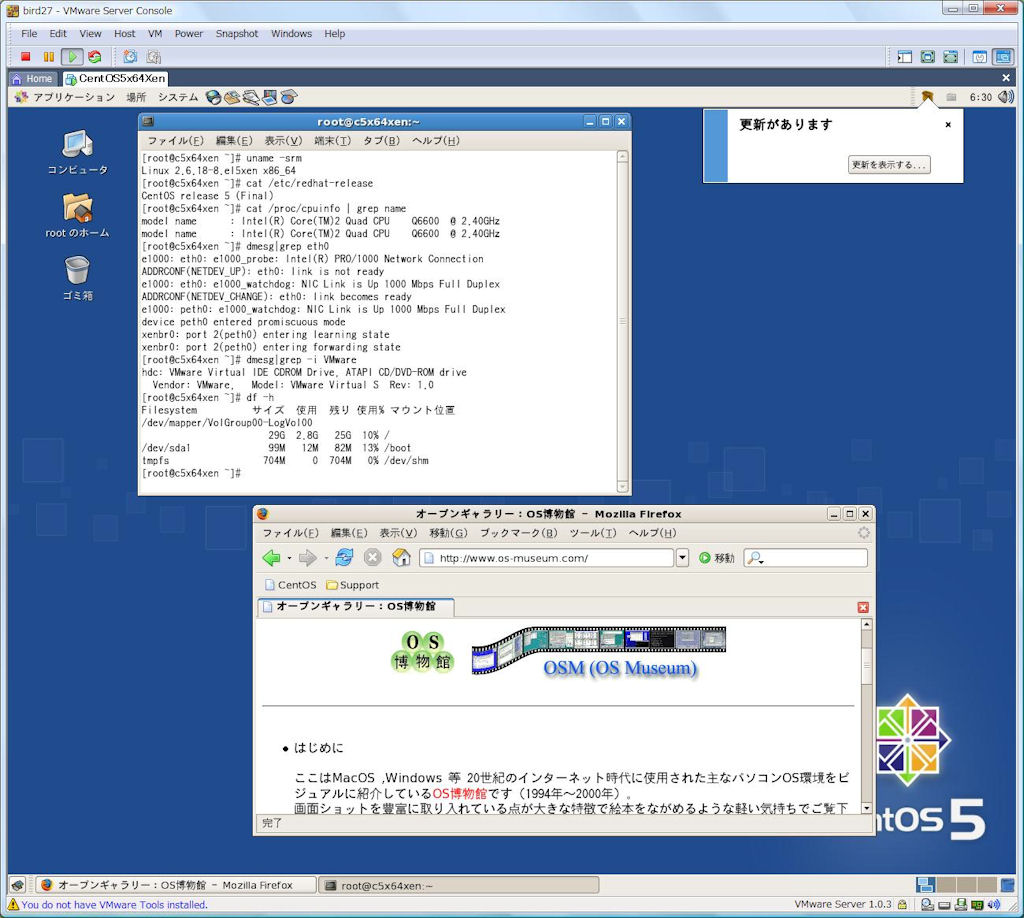Show the VMware summary view
Screen dimensions: 1024x918
point(979,57)
